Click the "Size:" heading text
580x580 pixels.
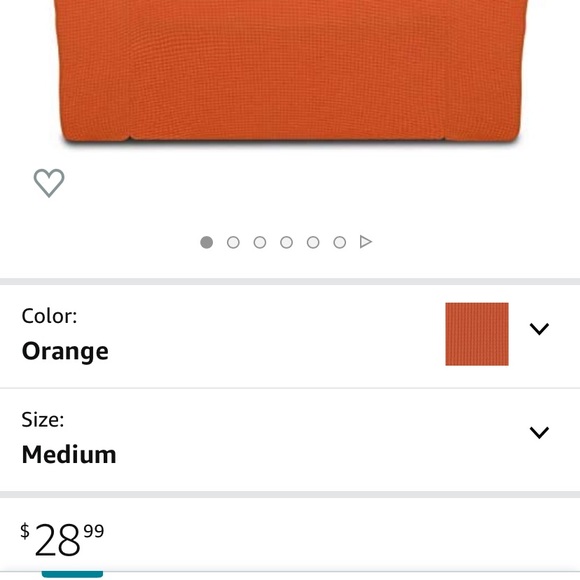43,420
